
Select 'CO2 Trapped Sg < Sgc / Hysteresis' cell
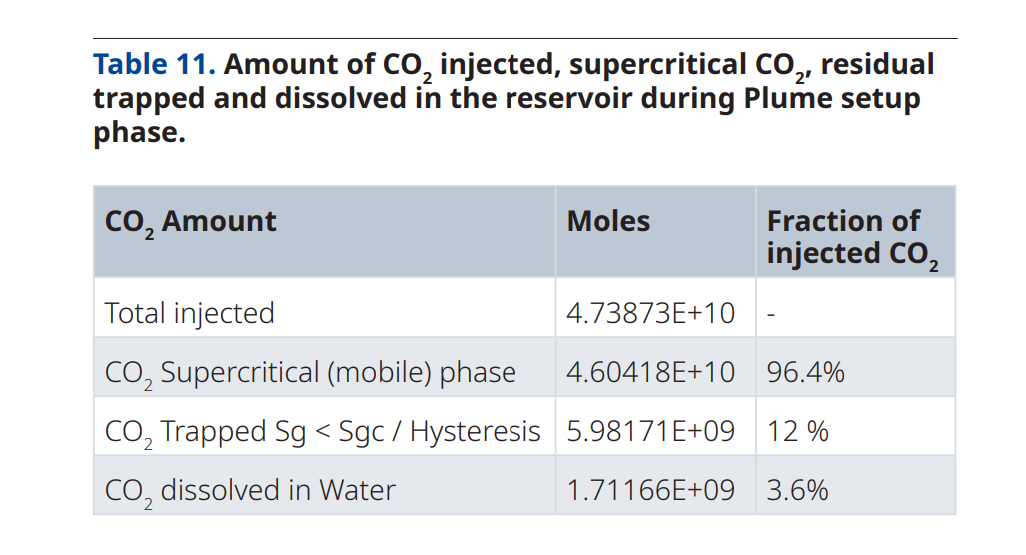(x=322, y=432)
